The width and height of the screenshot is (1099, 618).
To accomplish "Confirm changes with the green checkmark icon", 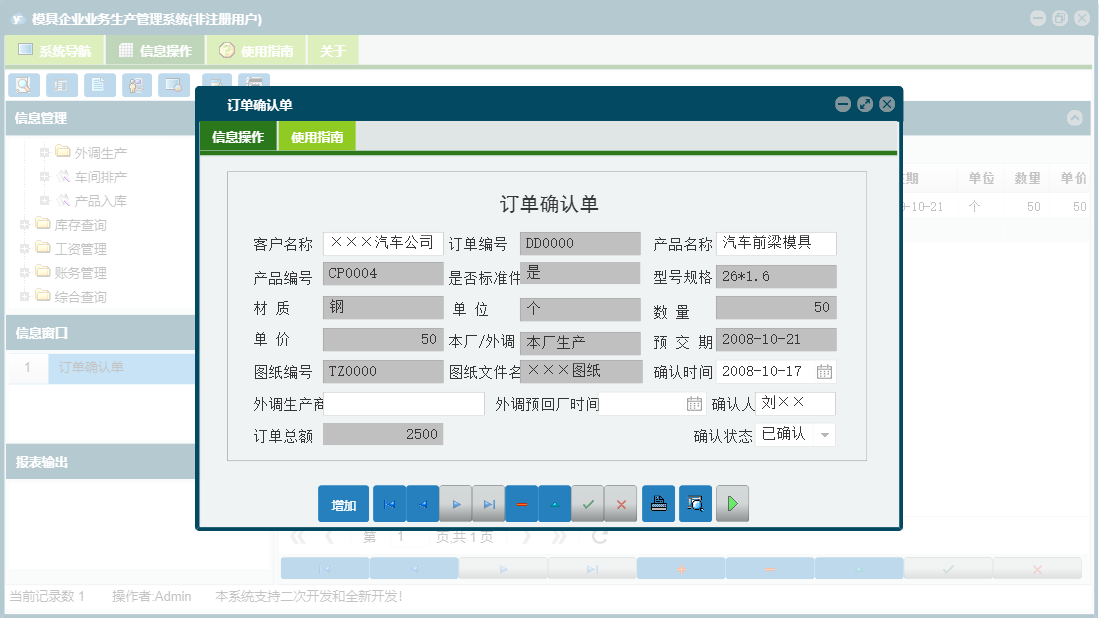I will [588, 503].
